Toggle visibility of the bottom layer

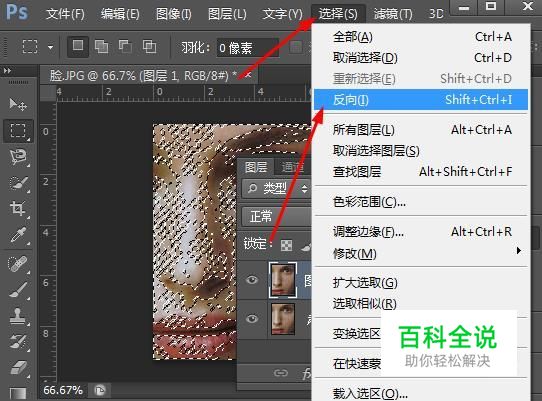[x=252, y=318]
